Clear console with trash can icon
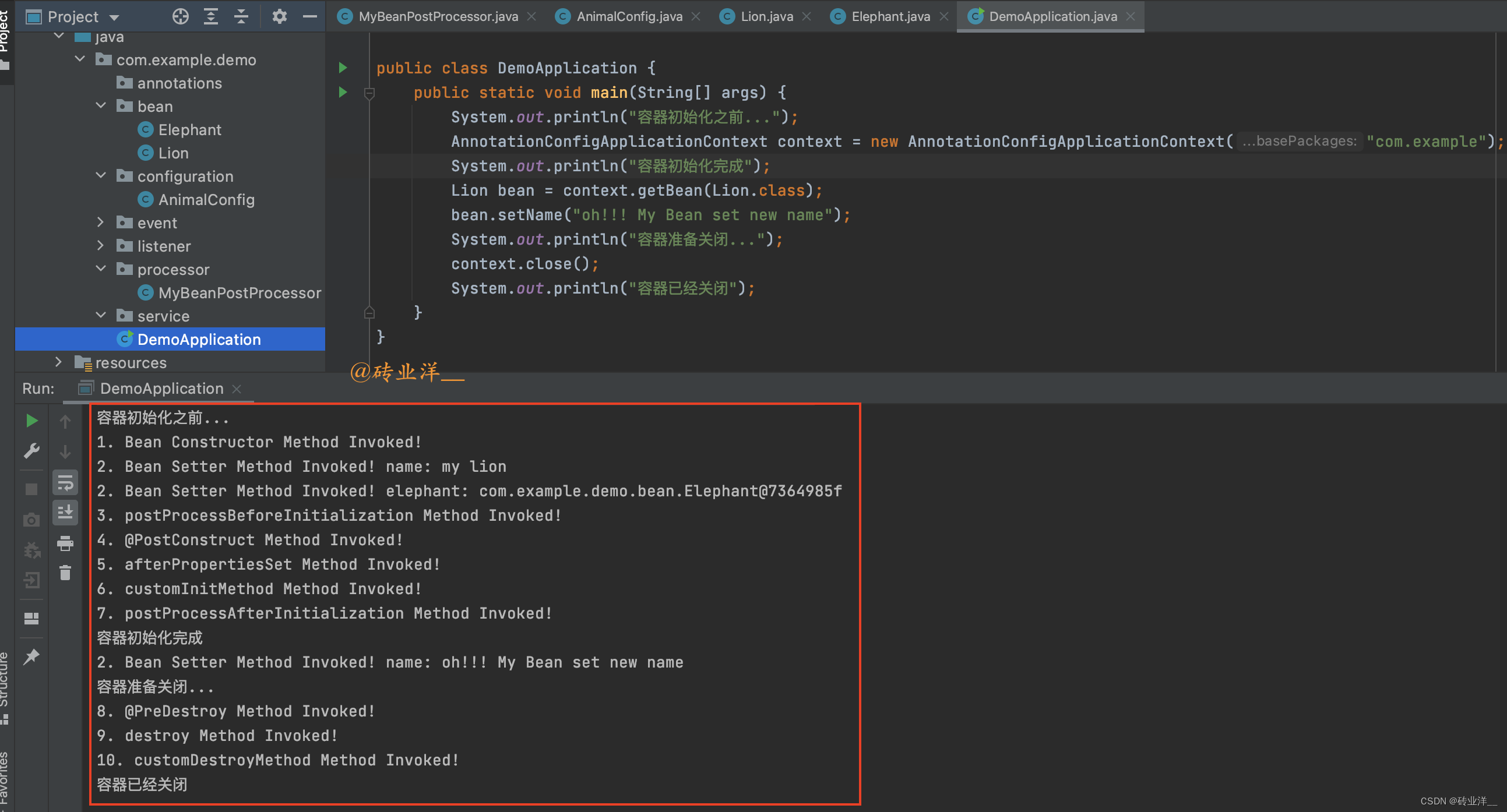 click(x=65, y=573)
